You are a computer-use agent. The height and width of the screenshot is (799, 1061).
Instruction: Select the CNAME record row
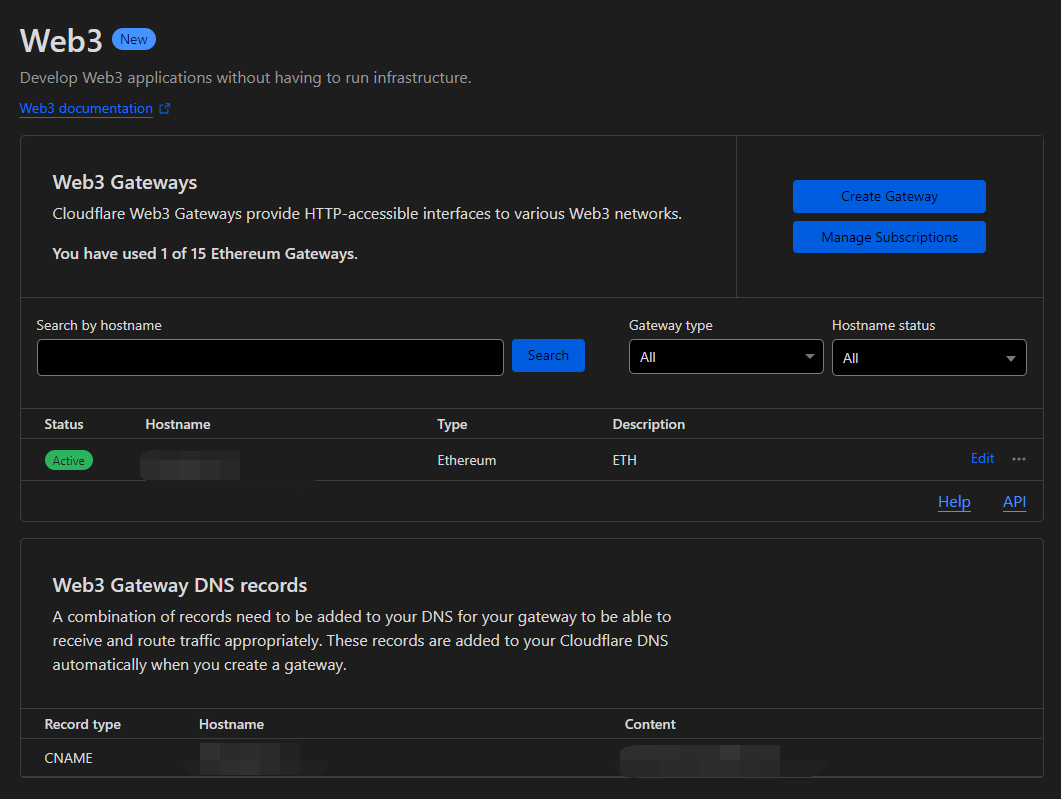[532, 758]
